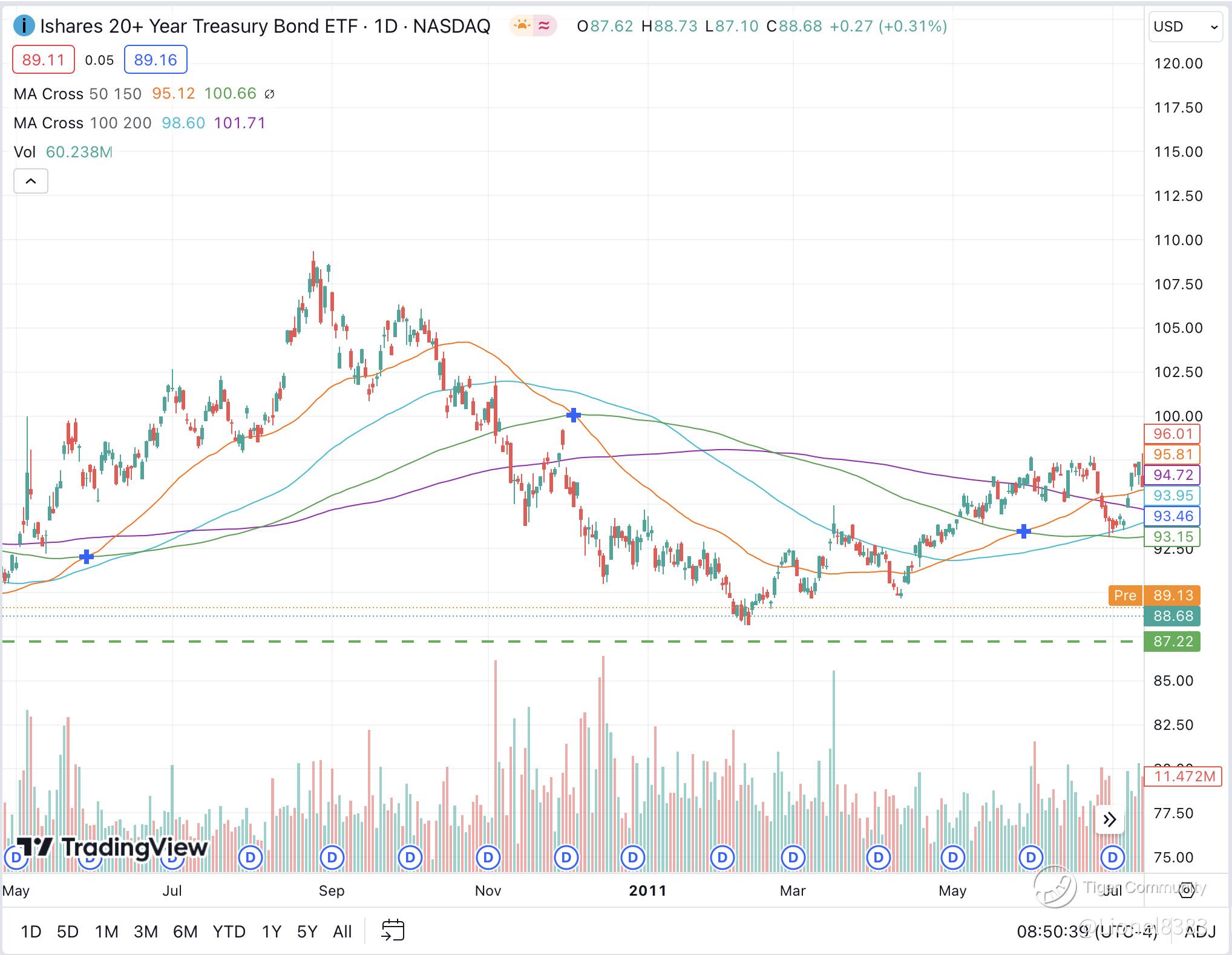Select the 1Y time range
Viewport: 1232px width, 955px height.
(271, 931)
